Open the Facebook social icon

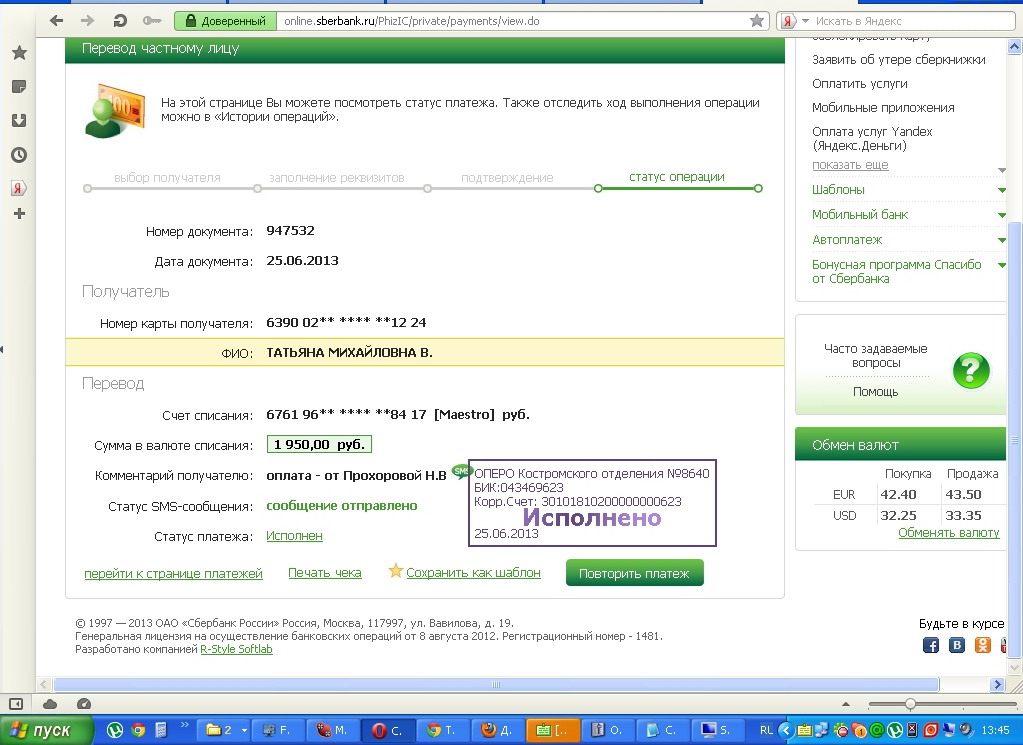[x=931, y=645]
